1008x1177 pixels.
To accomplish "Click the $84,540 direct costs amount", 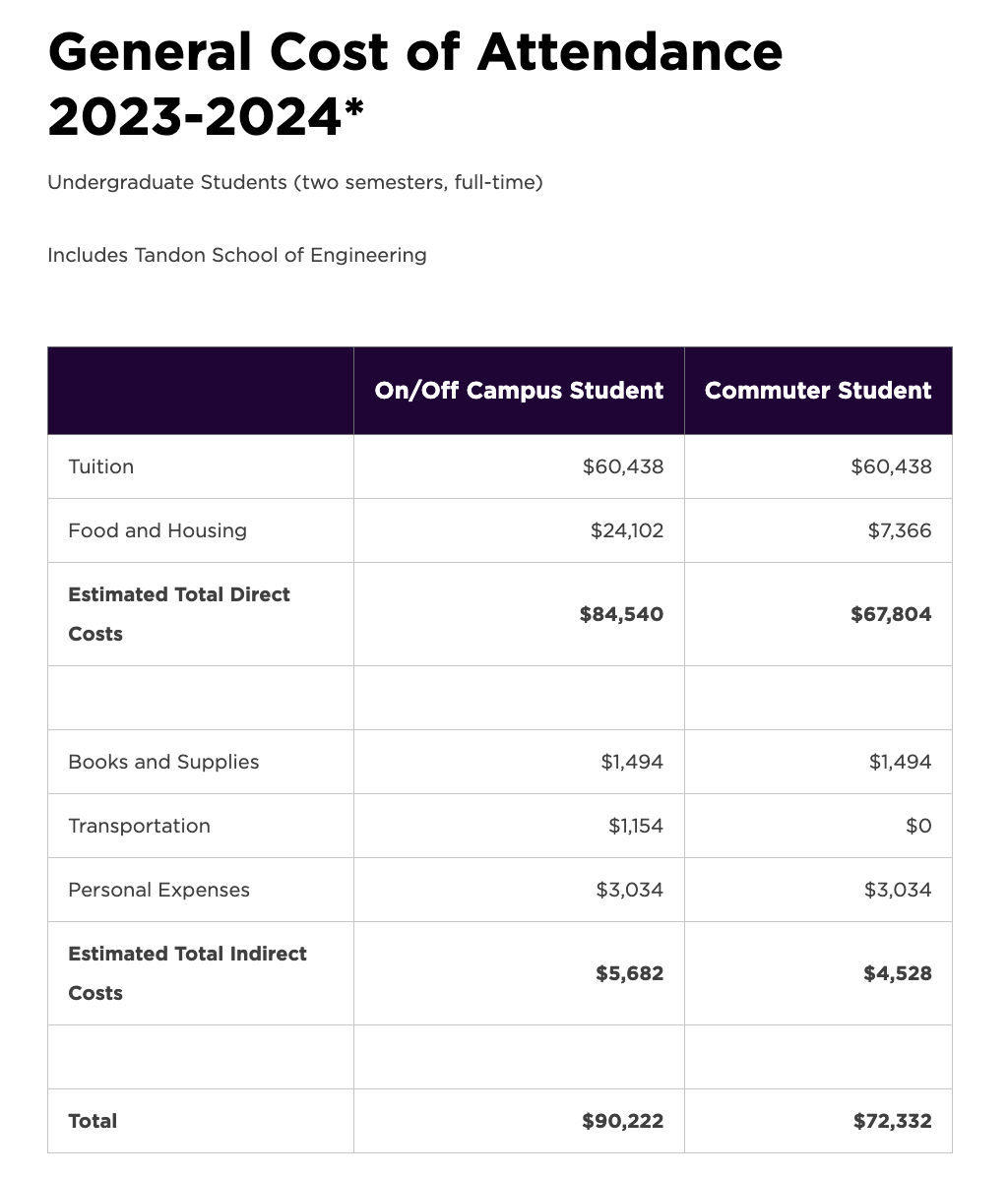I will 621,614.
